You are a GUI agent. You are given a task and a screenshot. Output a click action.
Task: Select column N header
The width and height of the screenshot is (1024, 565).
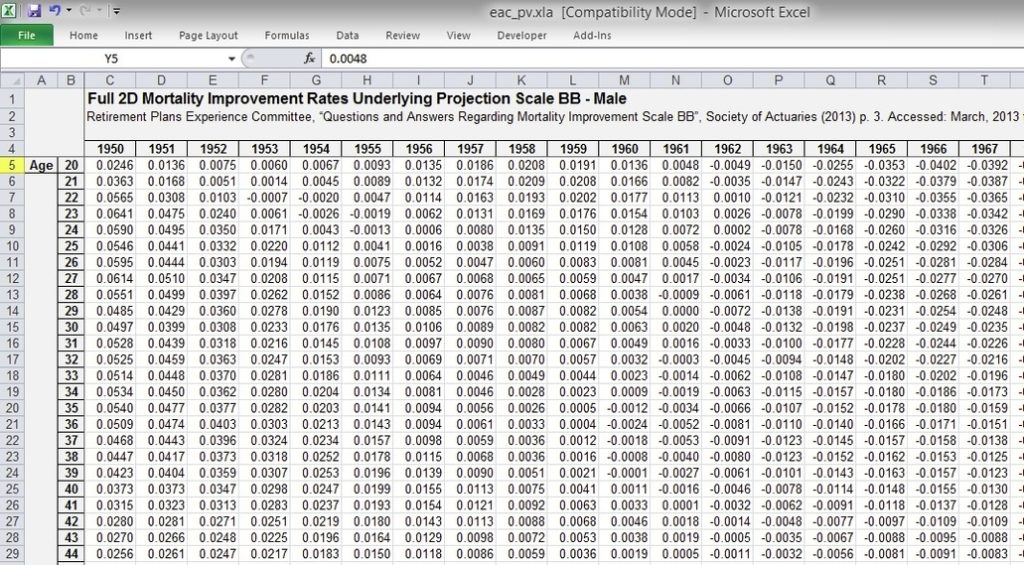pyautogui.click(x=676, y=80)
